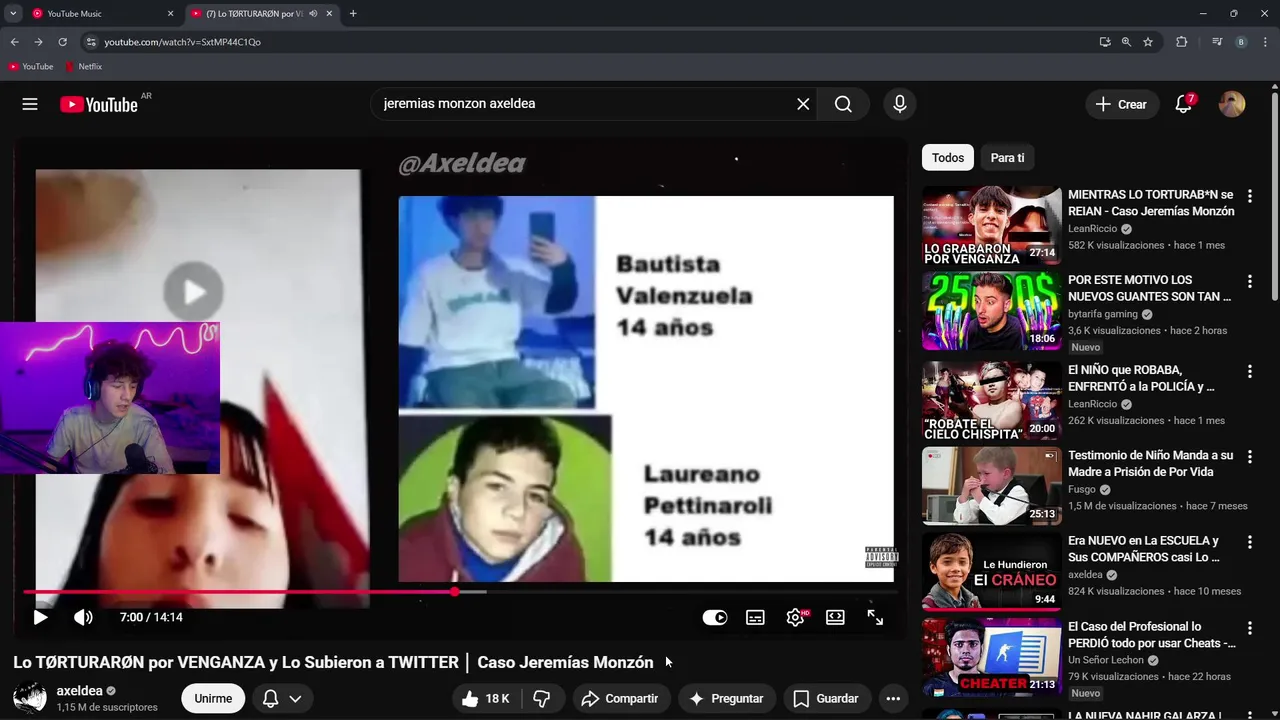Open Chrome three-dot menu
This screenshot has width=1280, height=720.
1265,42
